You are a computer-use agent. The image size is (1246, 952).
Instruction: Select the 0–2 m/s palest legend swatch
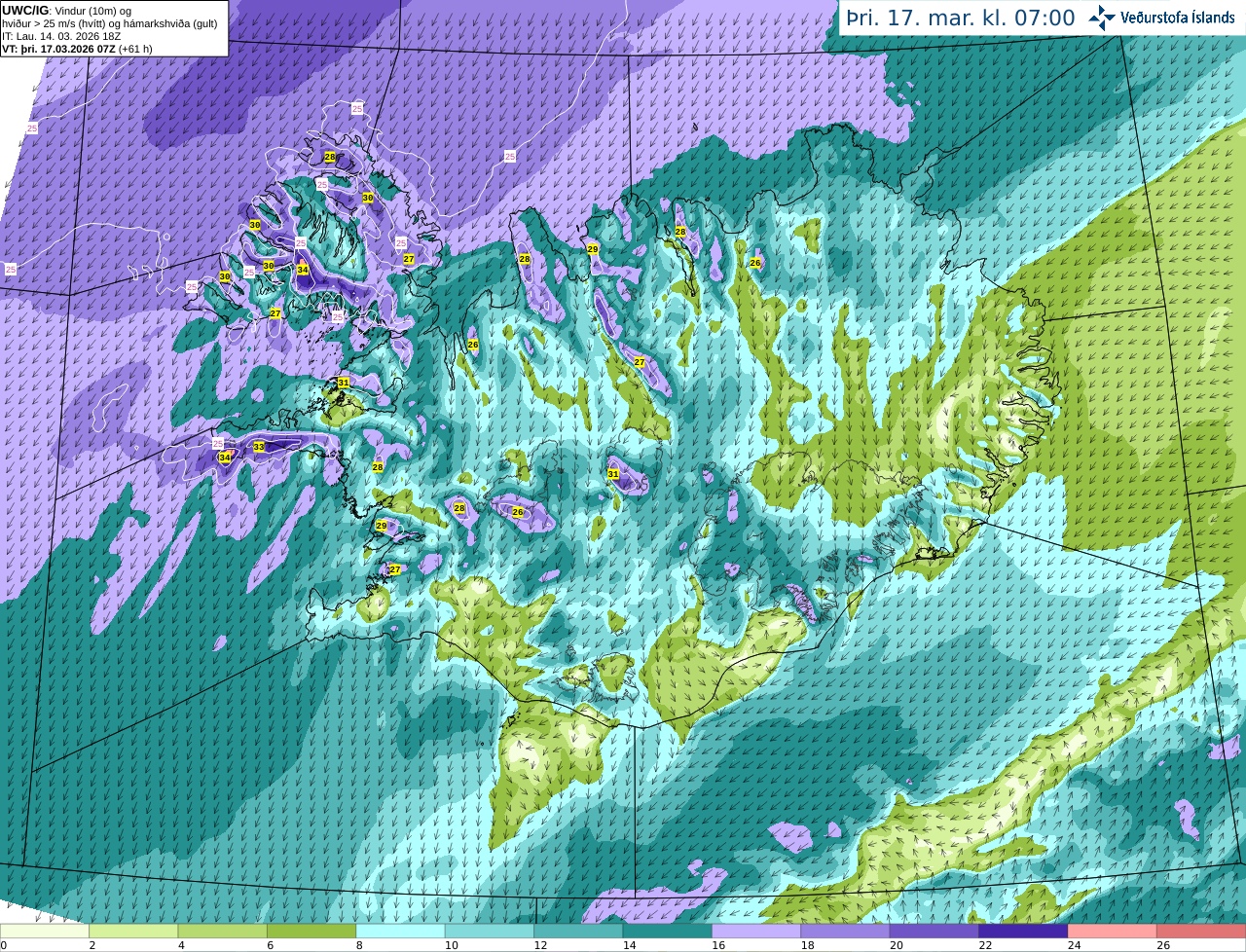(x=45, y=931)
